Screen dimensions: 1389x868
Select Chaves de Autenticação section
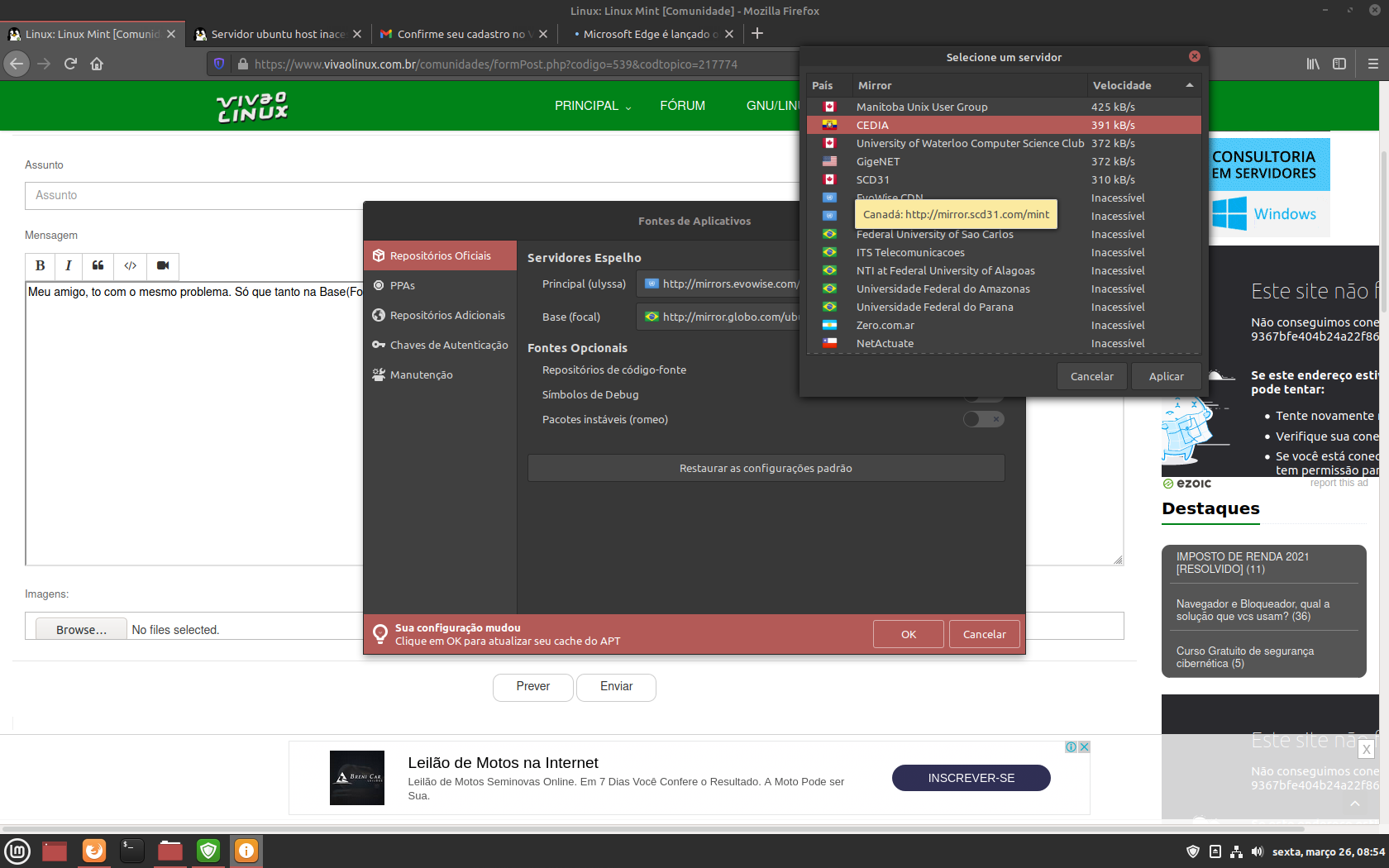point(440,345)
